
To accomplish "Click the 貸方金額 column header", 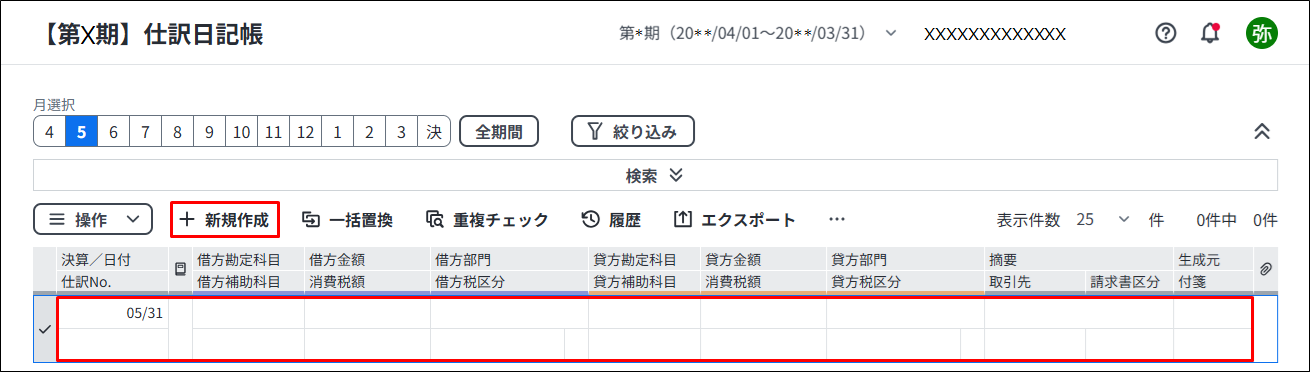I will (733, 259).
